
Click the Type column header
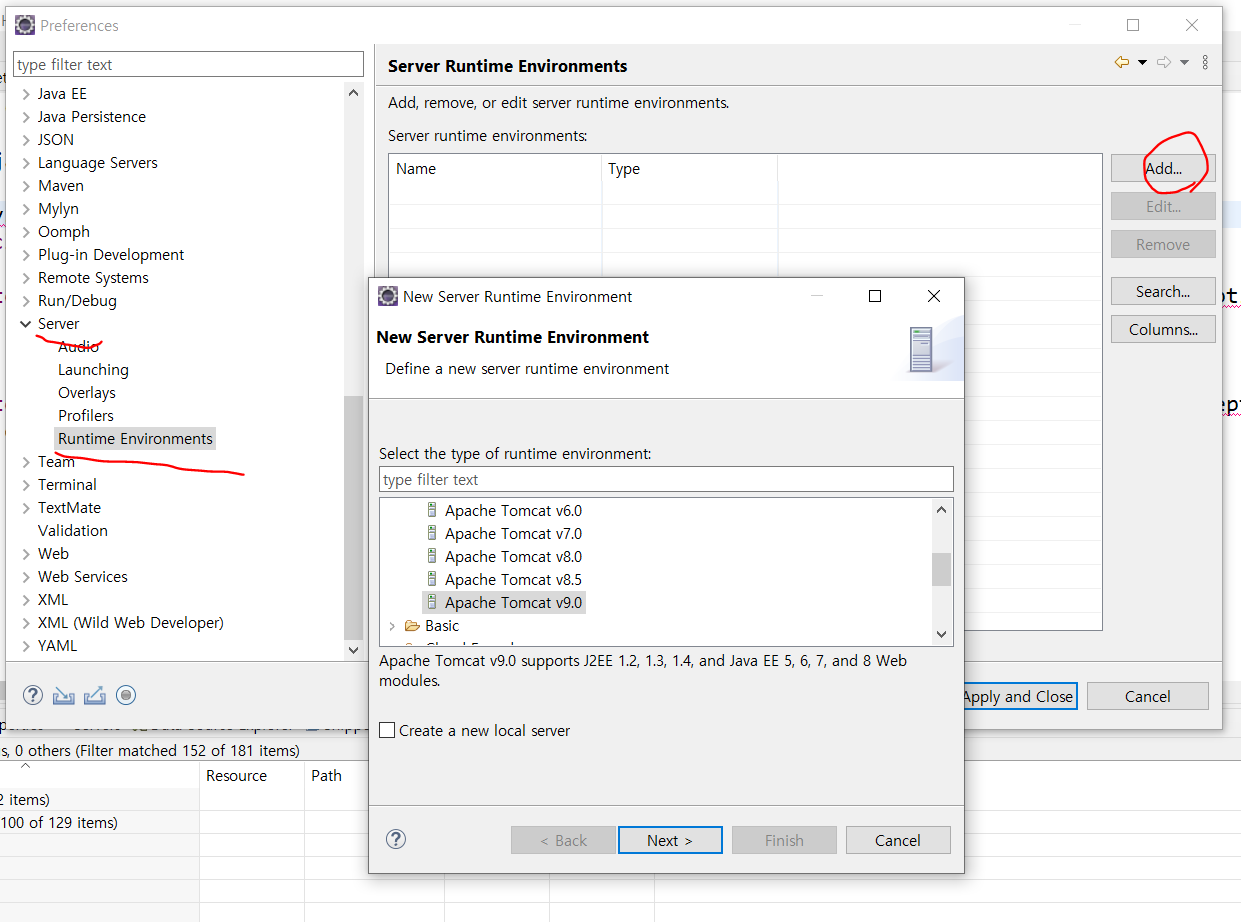tap(689, 169)
